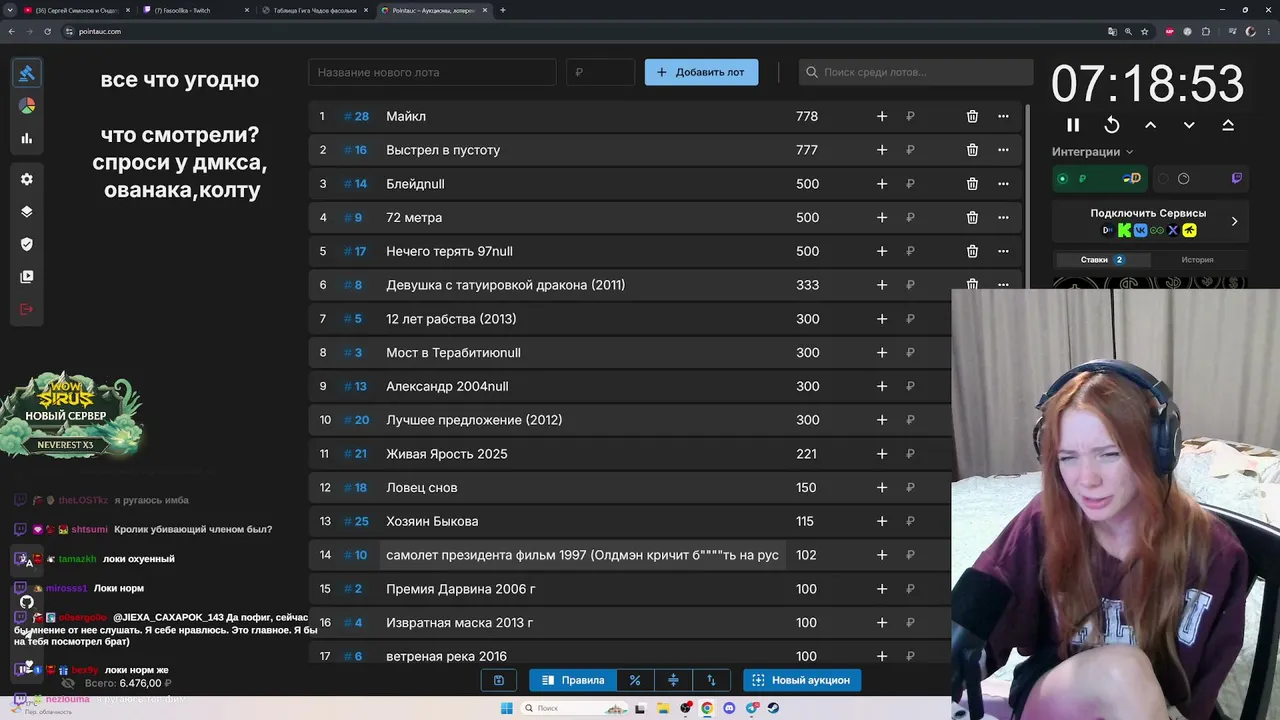Click the double-up timer increment icon
1280x720 pixels.
pyautogui.click(x=1228, y=125)
